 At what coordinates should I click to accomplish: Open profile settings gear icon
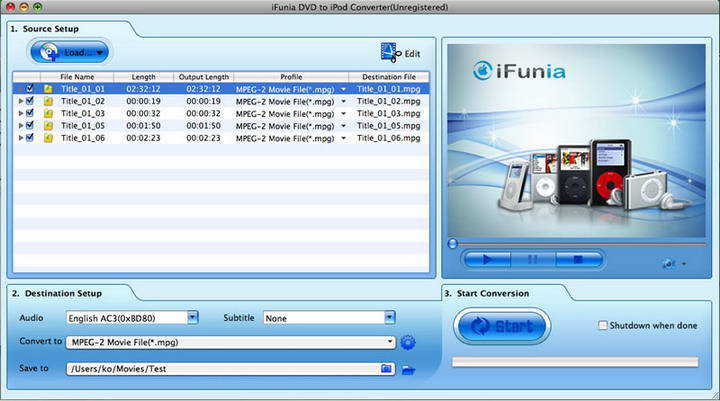tap(408, 342)
